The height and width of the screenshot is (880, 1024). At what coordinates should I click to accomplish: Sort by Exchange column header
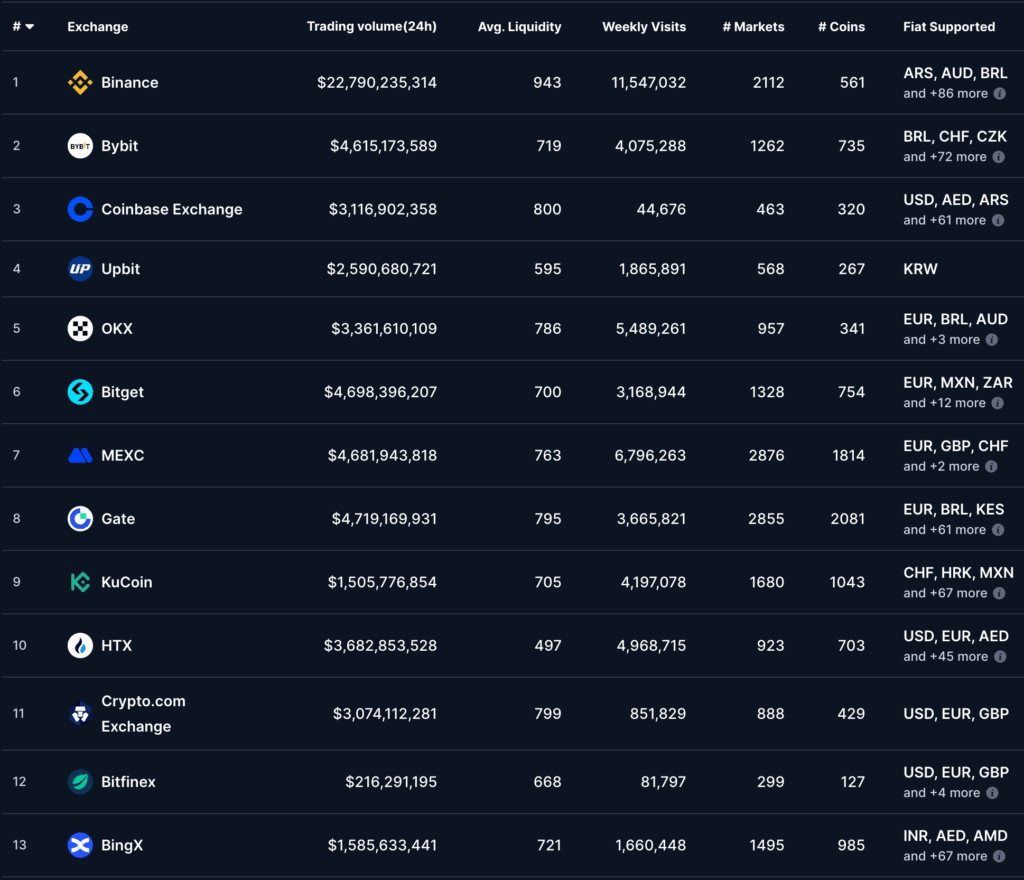pyautogui.click(x=97, y=27)
